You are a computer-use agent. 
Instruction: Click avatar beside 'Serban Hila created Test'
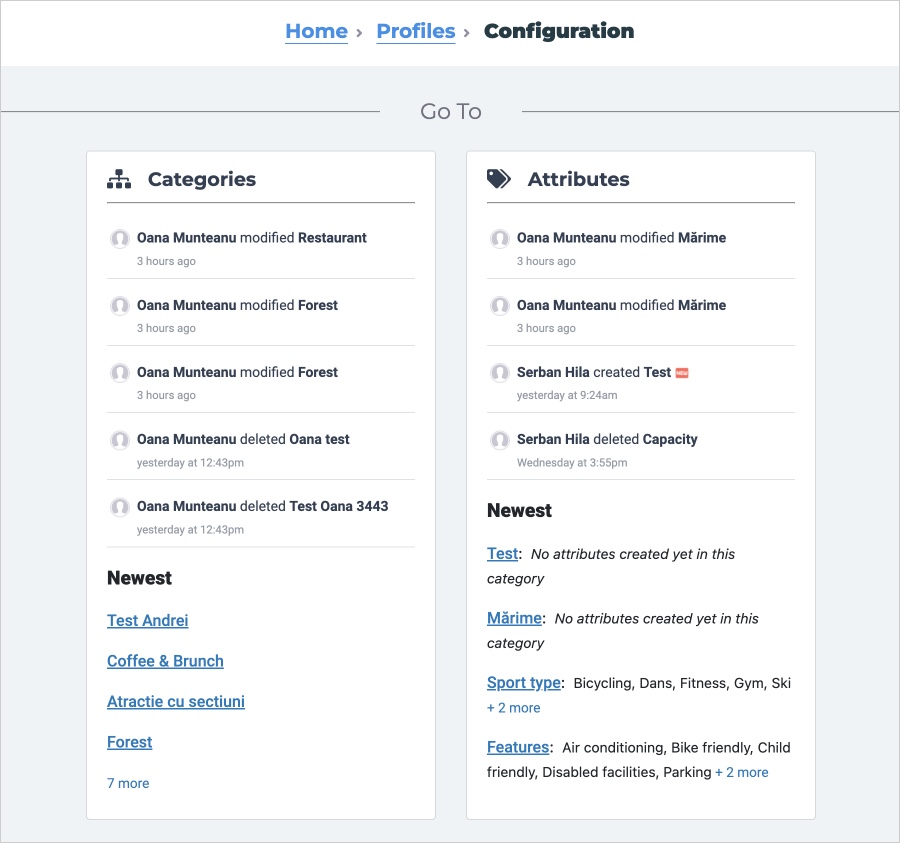(500, 372)
